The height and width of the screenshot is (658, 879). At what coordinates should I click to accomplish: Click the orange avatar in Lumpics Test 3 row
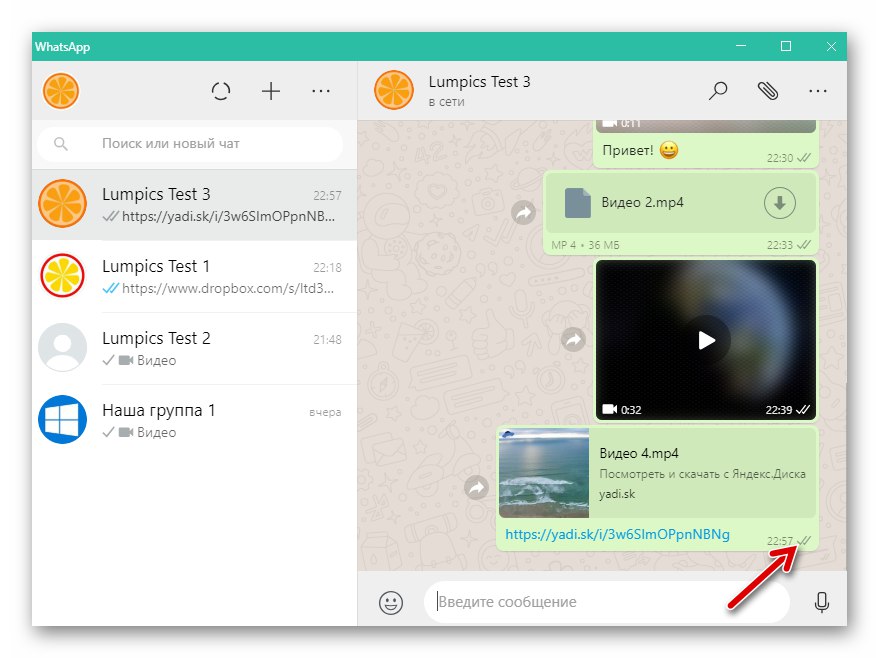coord(62,204)
